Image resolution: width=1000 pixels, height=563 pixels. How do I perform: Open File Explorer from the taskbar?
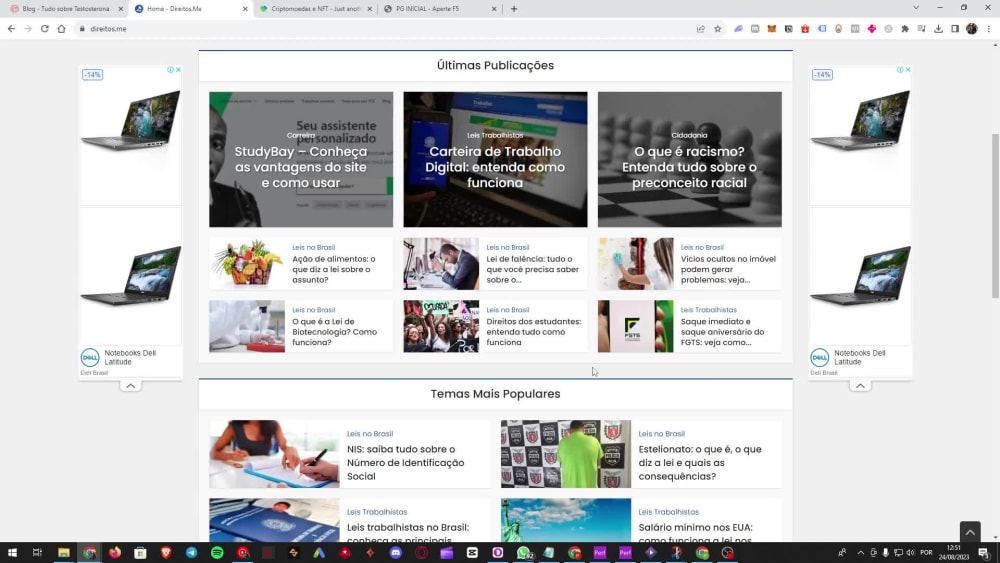[x=63, y=553]
